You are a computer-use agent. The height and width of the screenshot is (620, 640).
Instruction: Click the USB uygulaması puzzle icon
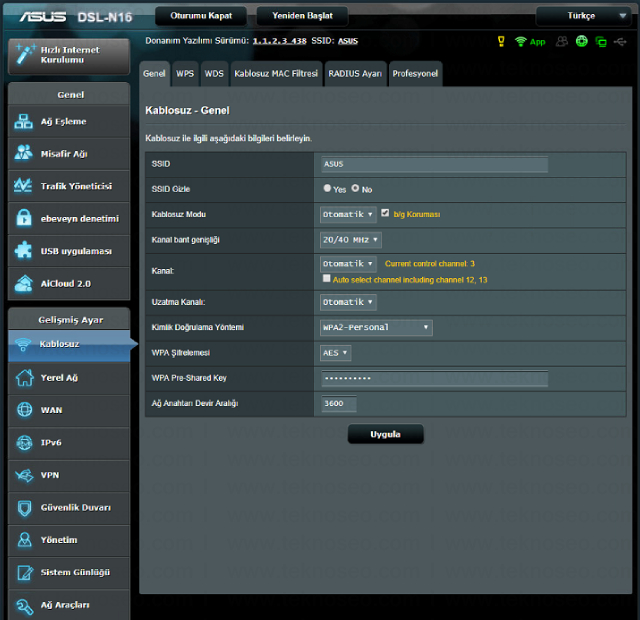[23, 250]
